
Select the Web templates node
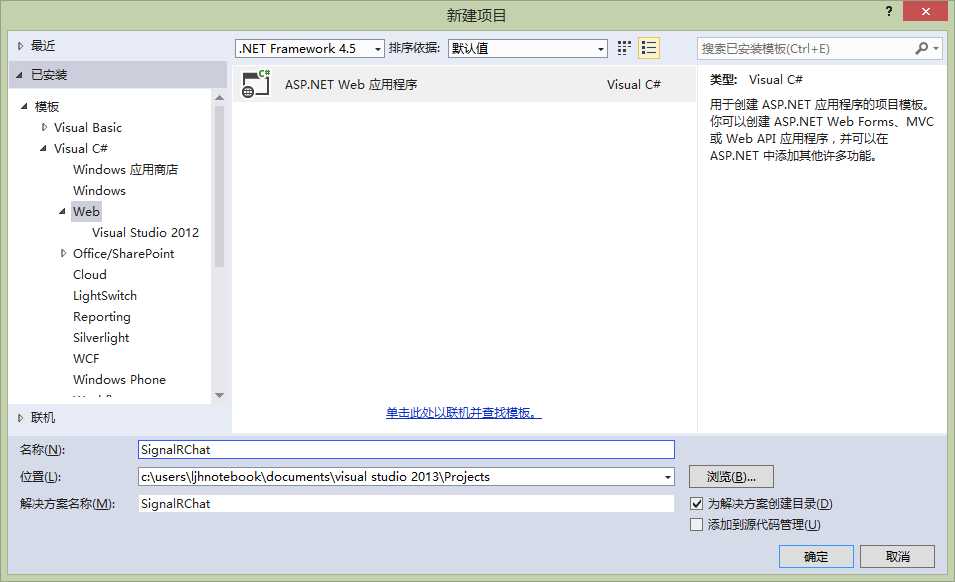(x=86, y=211)
